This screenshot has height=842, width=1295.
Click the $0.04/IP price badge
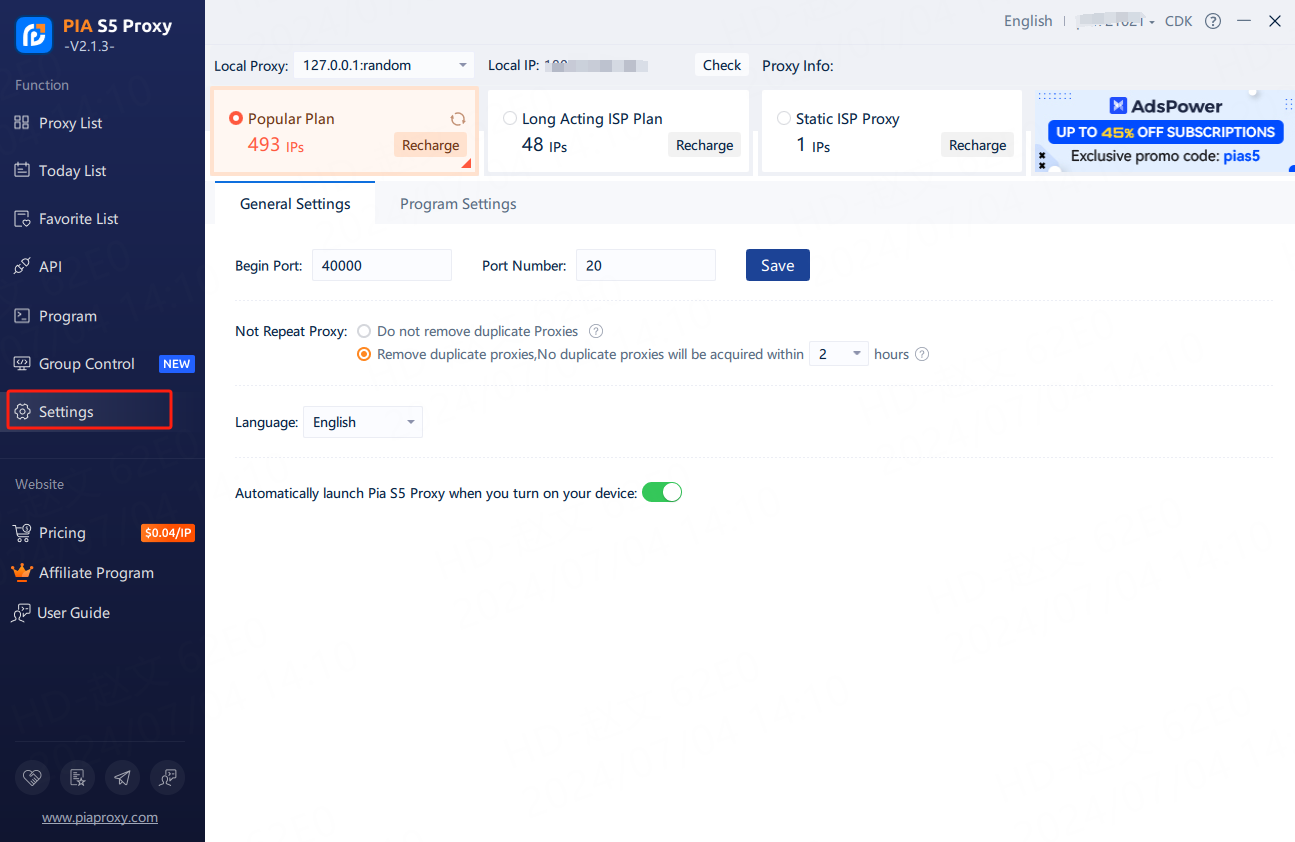[x=168, y=533]
